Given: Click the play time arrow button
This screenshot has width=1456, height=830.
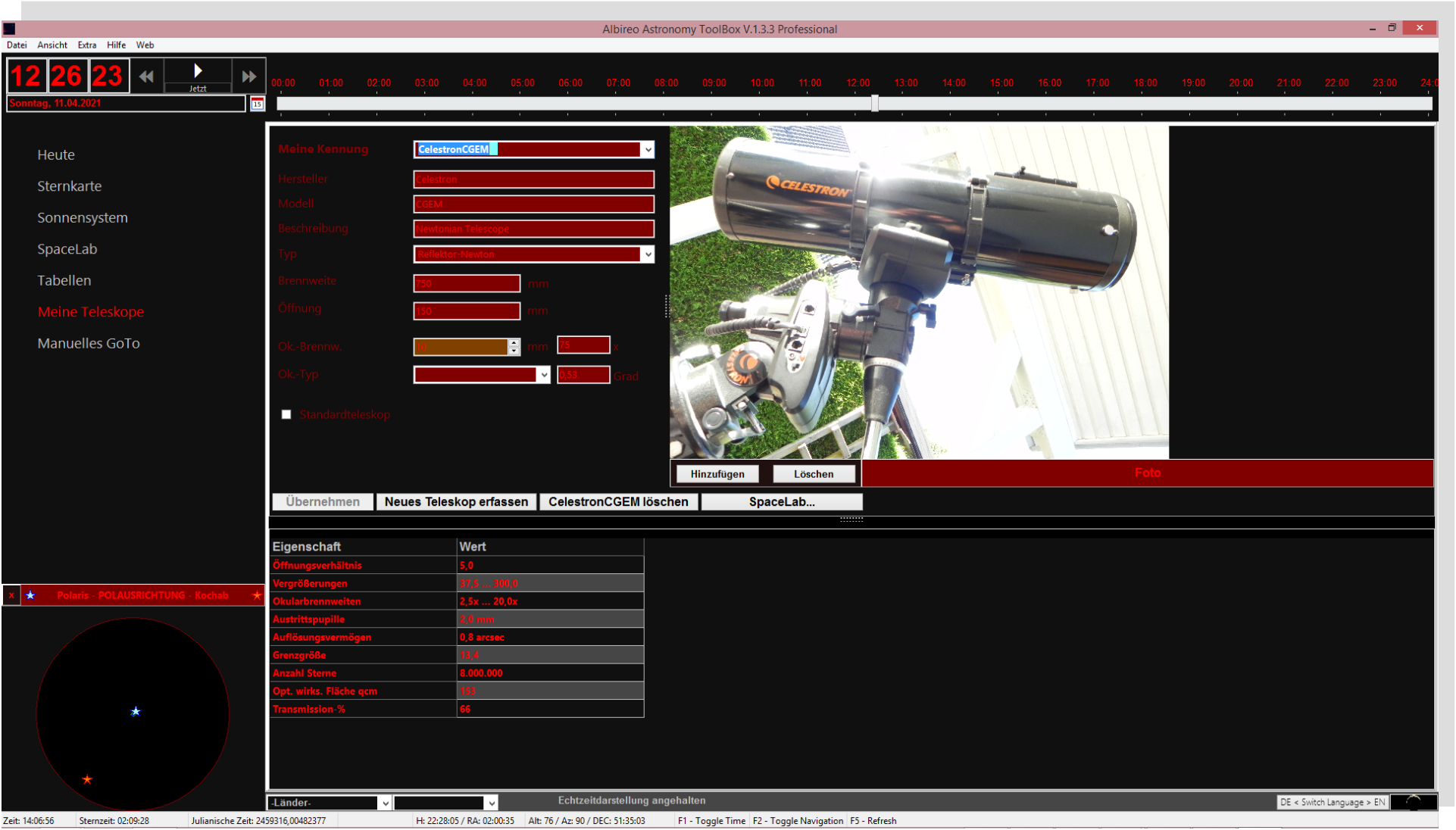Looking at the screenshot, I should (x=198, y=71).
